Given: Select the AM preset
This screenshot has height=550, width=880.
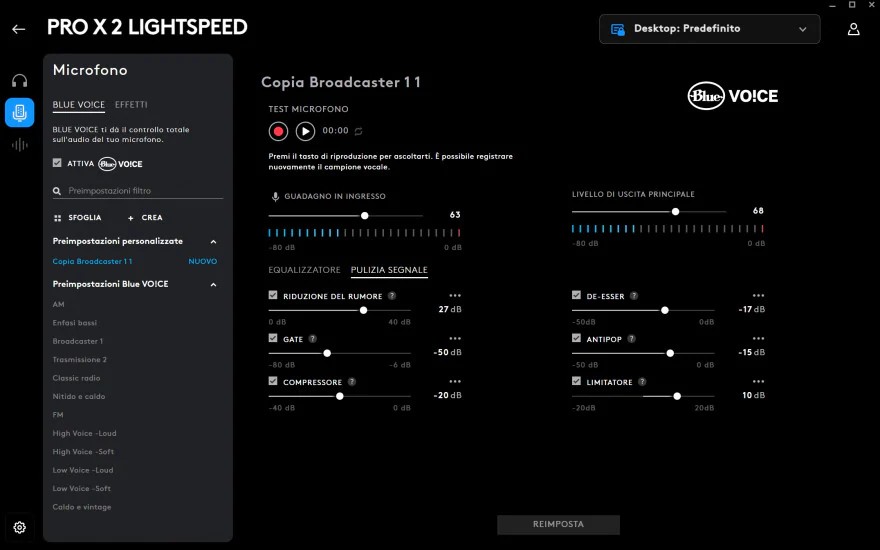Looking at the screenshot, I should [x=58, y=304].
